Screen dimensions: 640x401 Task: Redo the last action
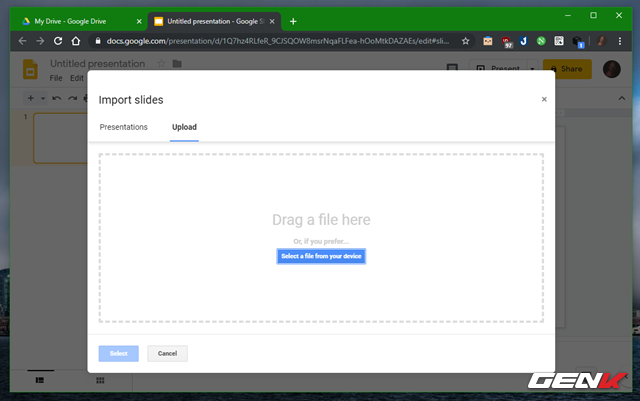click(72, 98)
